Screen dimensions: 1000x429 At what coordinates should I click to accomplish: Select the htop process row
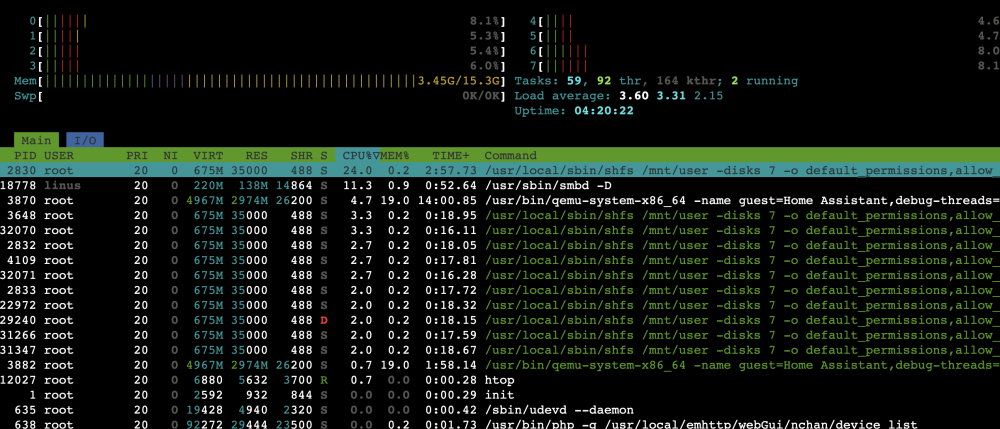[x=500, y=380]
